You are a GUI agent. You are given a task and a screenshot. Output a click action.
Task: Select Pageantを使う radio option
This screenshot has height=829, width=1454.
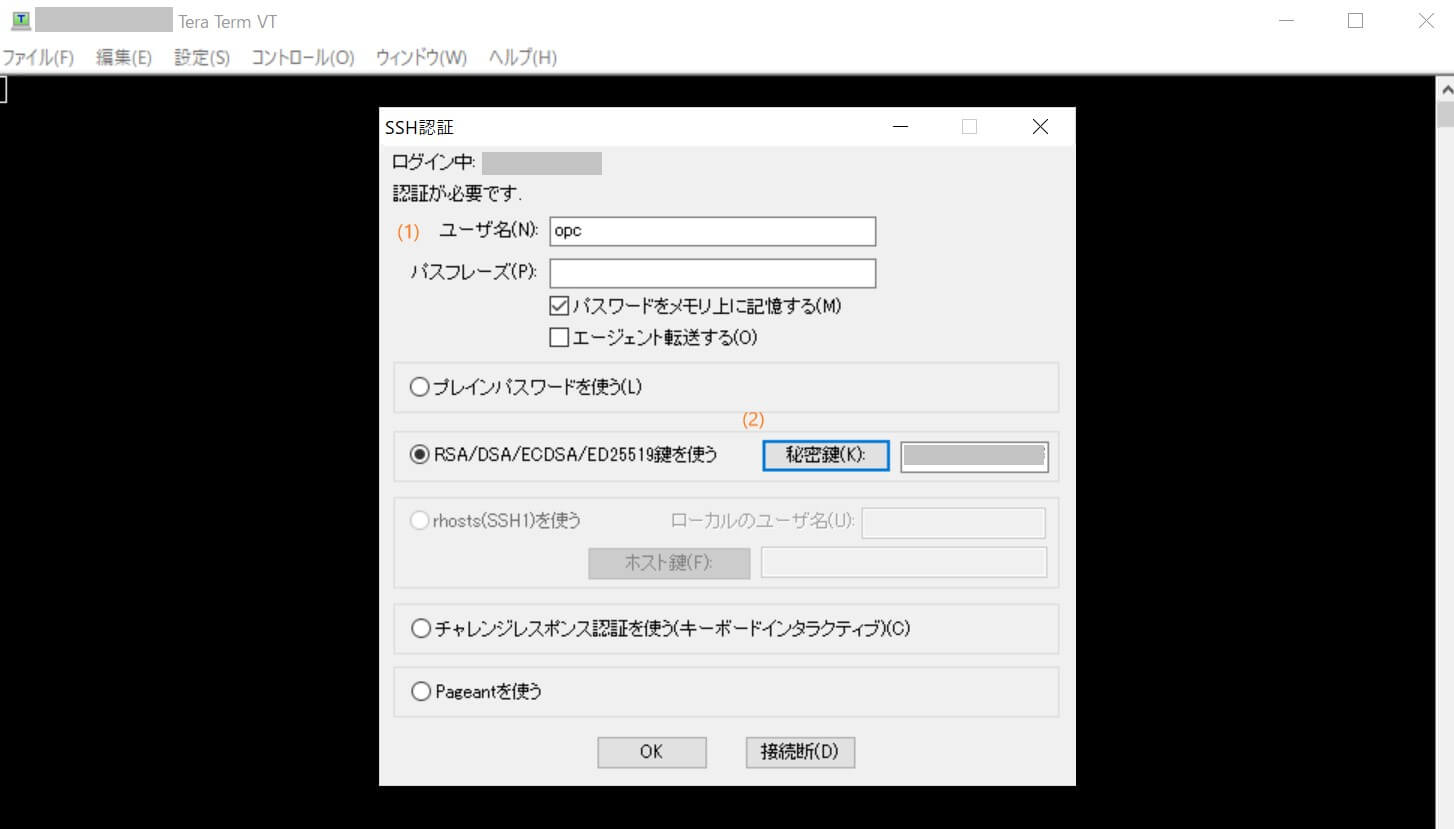[x=420, y=691]
